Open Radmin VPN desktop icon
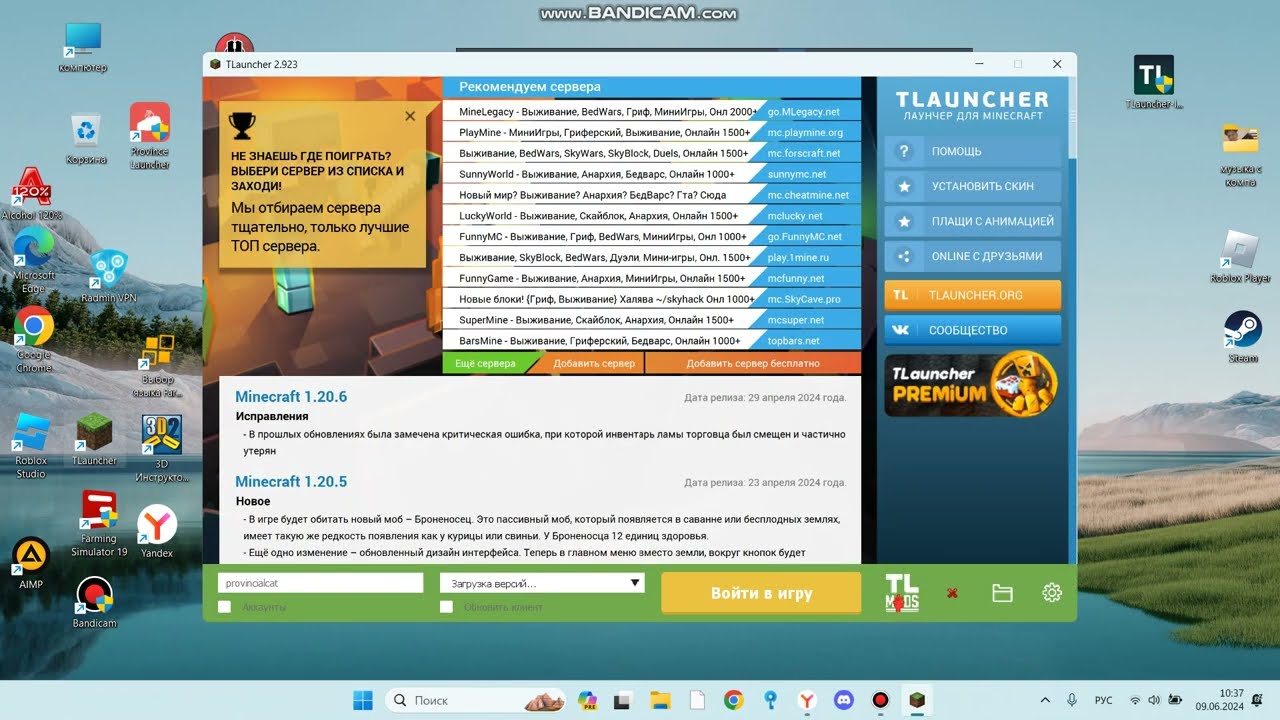The image size is (1280, 720). click(x=108, y=277)
